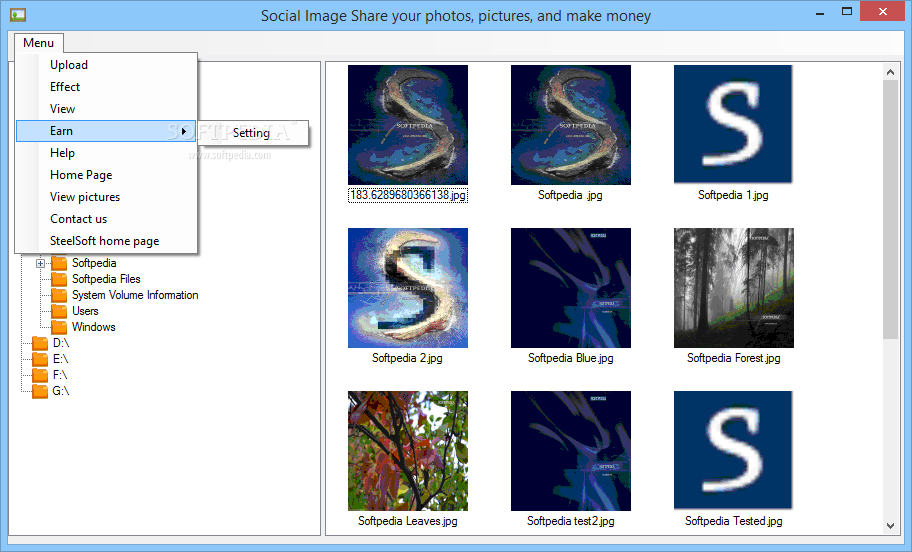Viewport: 912px width, 552px height.
Task: Expand the Softpedia folder tree node
Action: point(40,263)
